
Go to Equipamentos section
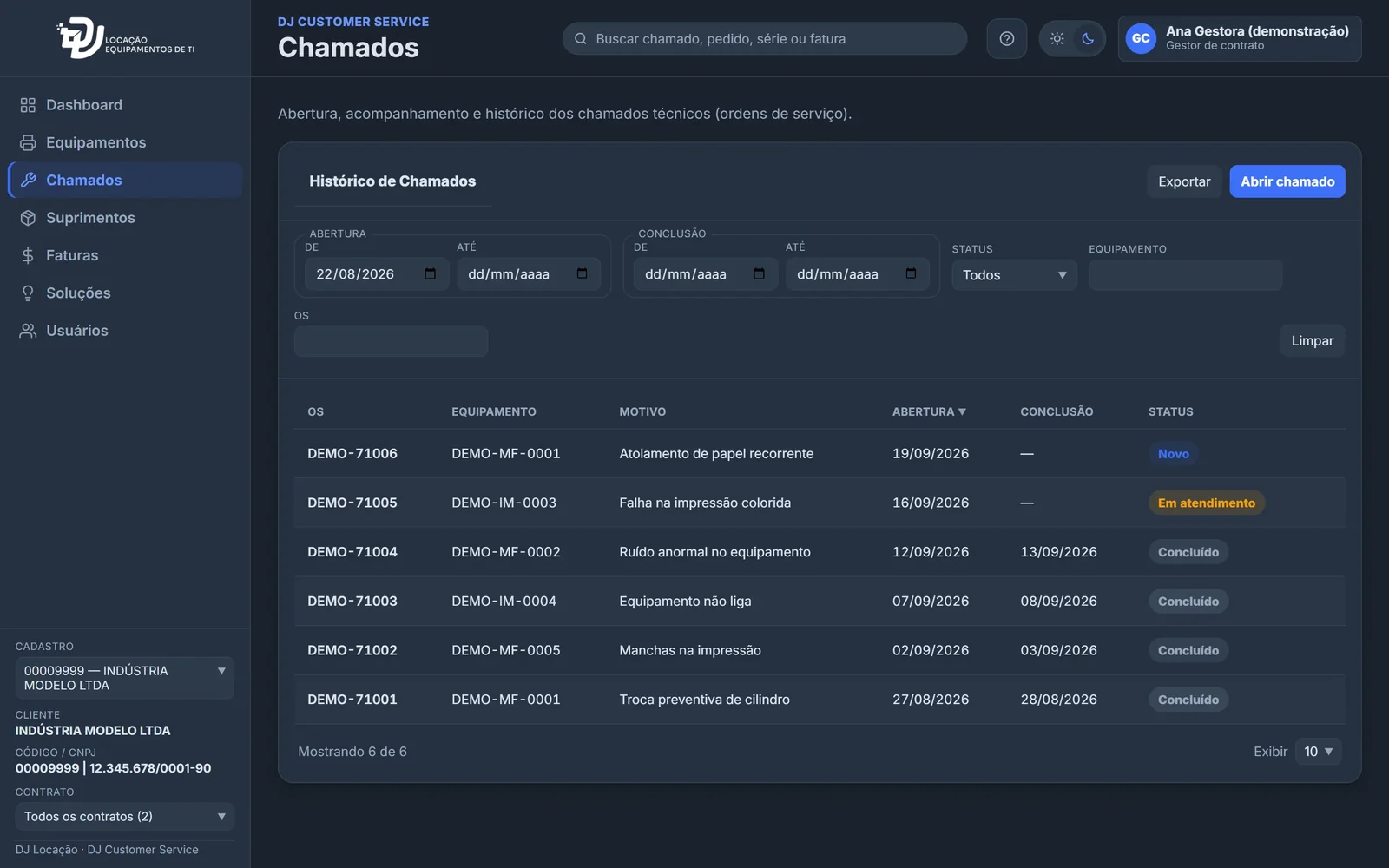click(x=125, y=142)
